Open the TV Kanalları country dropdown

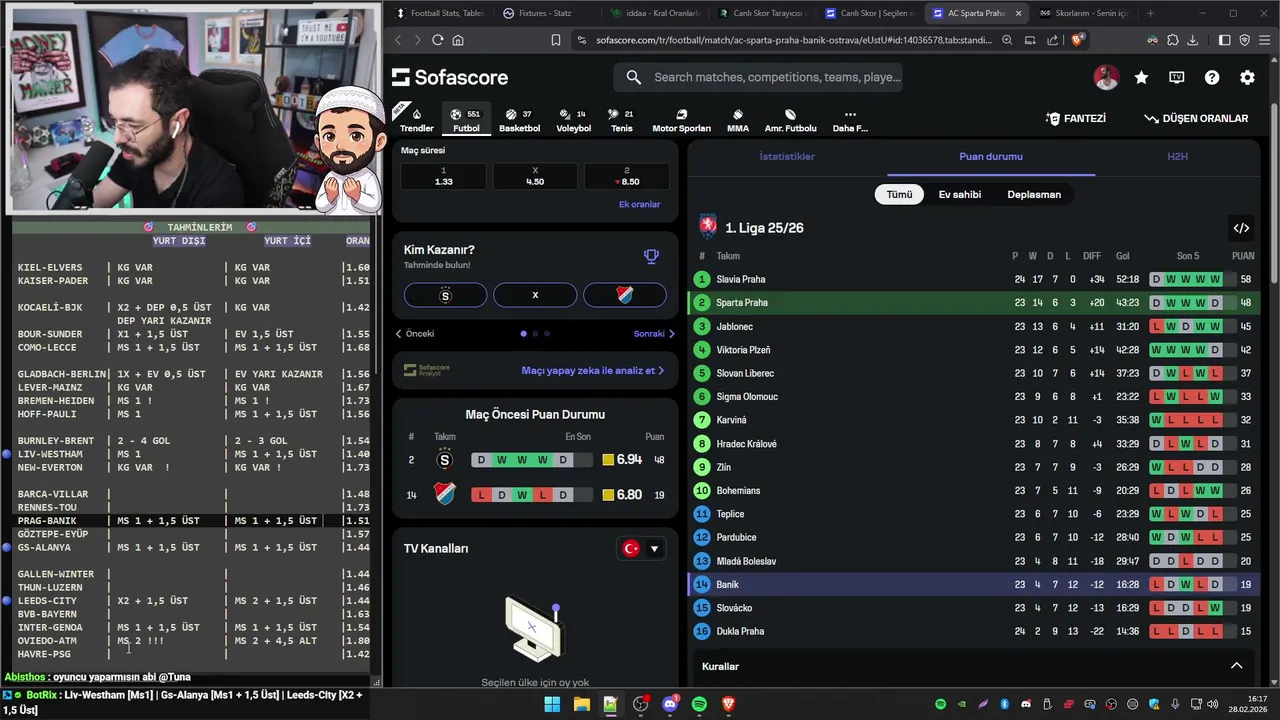point(641,548)
